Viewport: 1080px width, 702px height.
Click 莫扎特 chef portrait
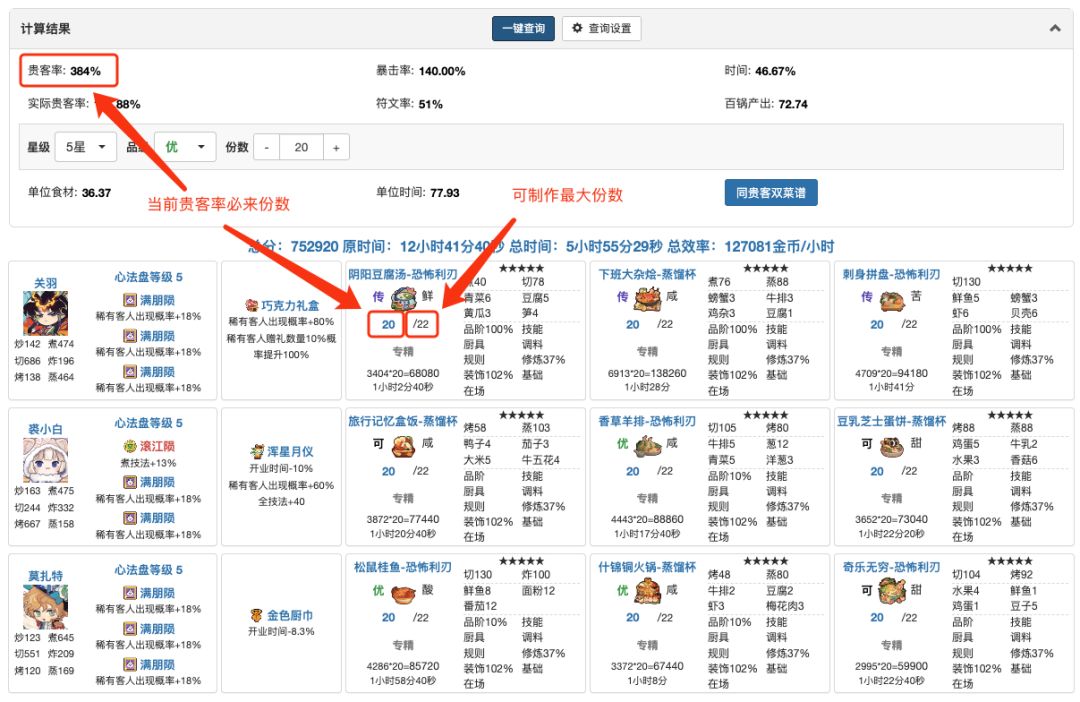pos(45,606)
